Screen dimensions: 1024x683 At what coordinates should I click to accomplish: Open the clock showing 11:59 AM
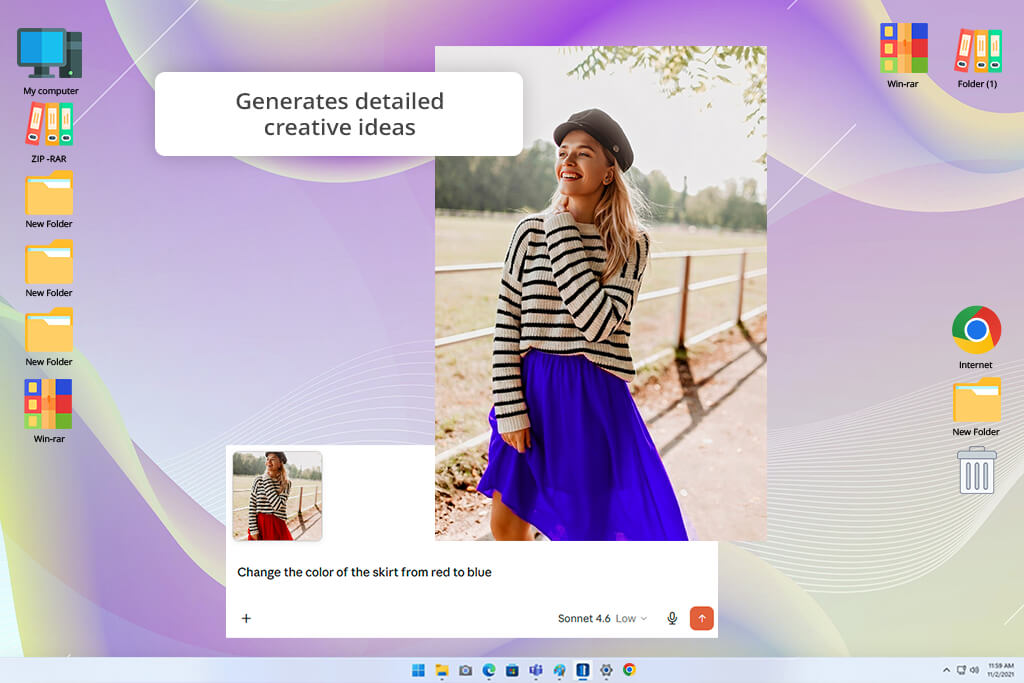click(x=1000, y=670)
